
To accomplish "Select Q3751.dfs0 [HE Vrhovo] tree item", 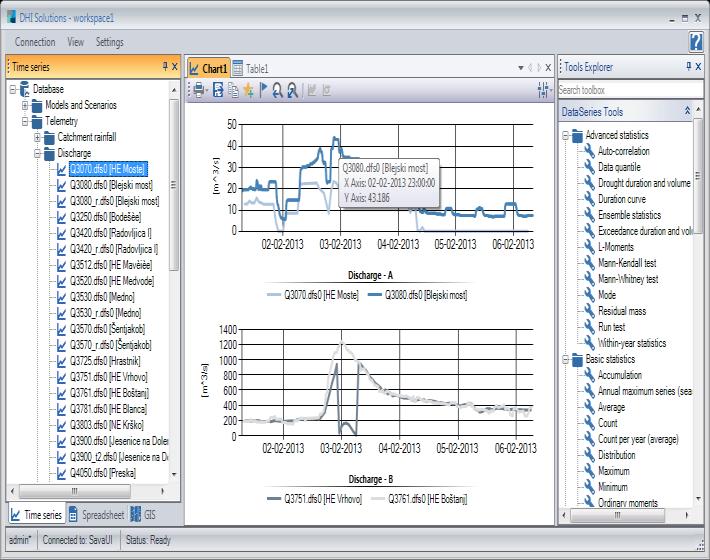I will tap(108, 377).
